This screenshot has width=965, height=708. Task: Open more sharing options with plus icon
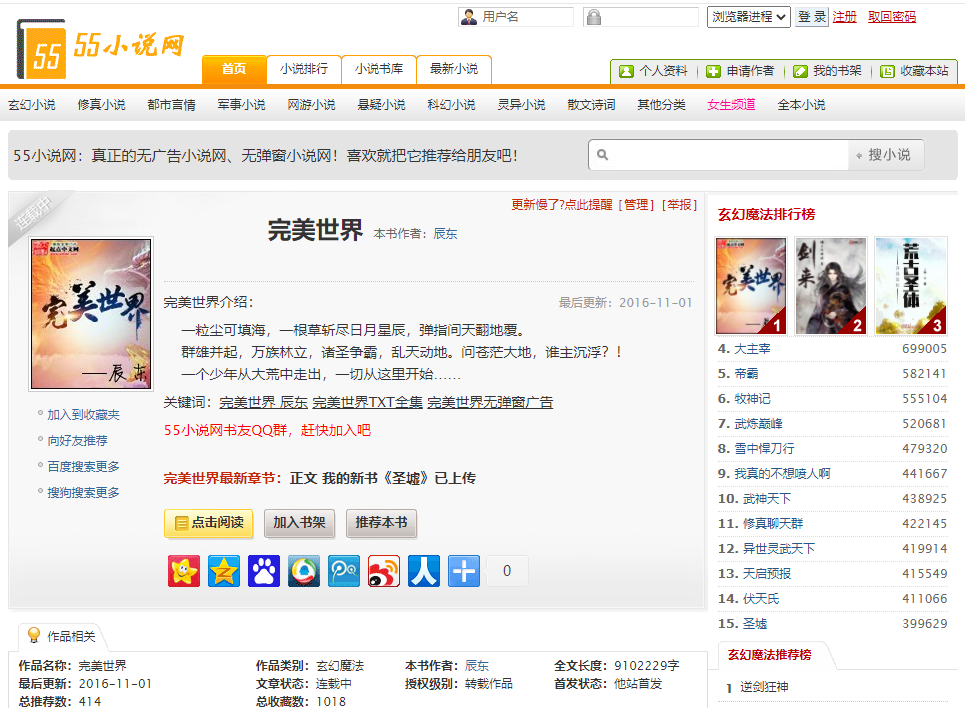tap(463, 570)
